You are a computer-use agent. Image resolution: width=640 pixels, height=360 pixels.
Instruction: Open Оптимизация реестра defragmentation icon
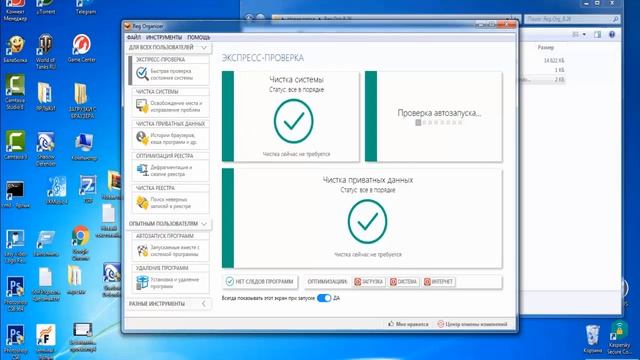pyautogui.click(x=142, y=170)
